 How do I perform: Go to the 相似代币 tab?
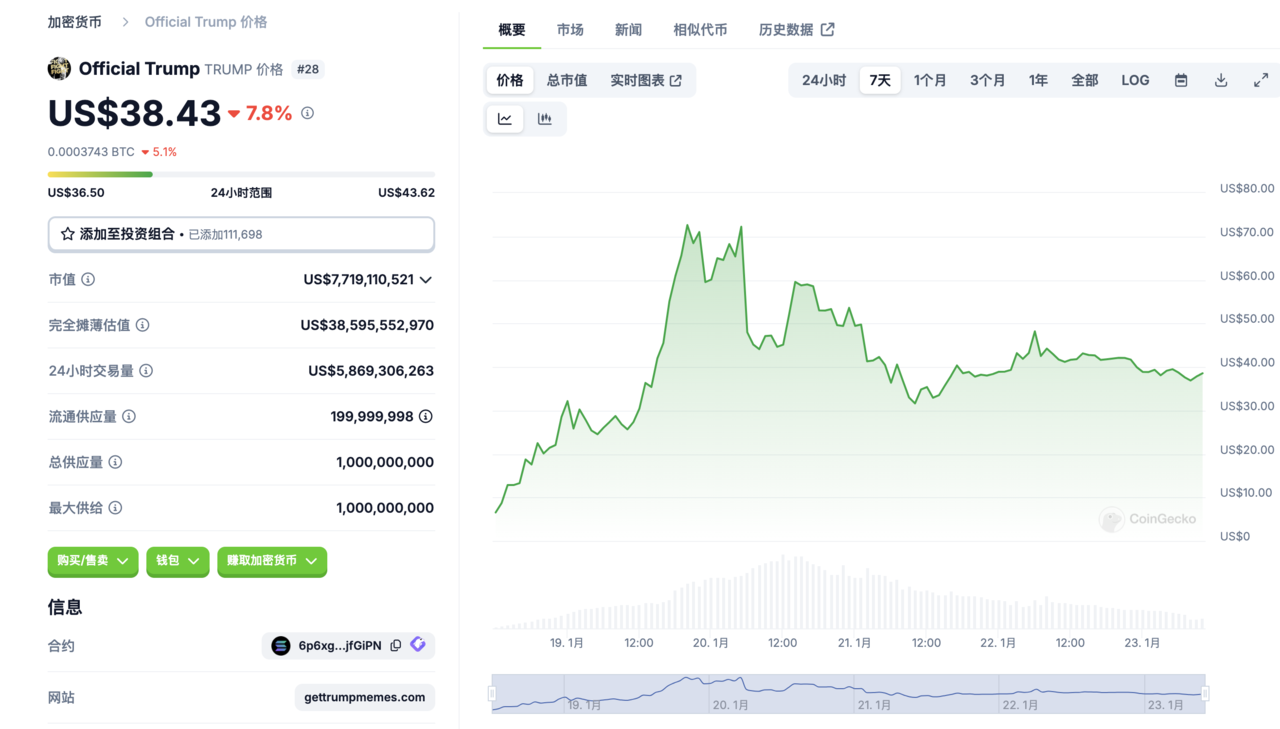[x=700, y=30]
